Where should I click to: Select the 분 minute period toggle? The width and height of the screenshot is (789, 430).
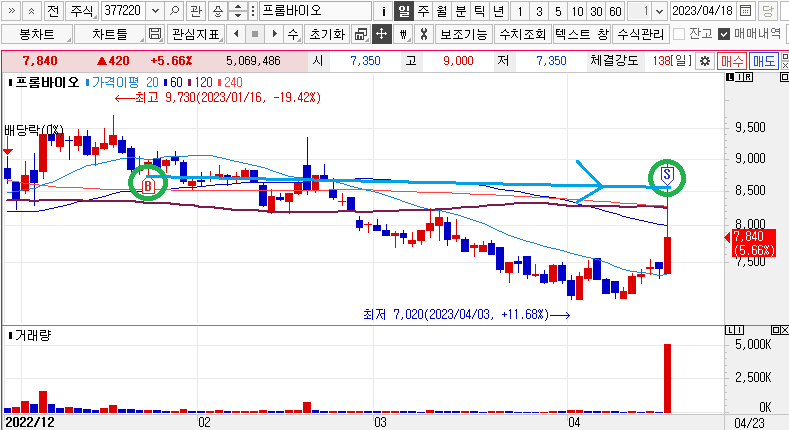[x=460, y=11]
